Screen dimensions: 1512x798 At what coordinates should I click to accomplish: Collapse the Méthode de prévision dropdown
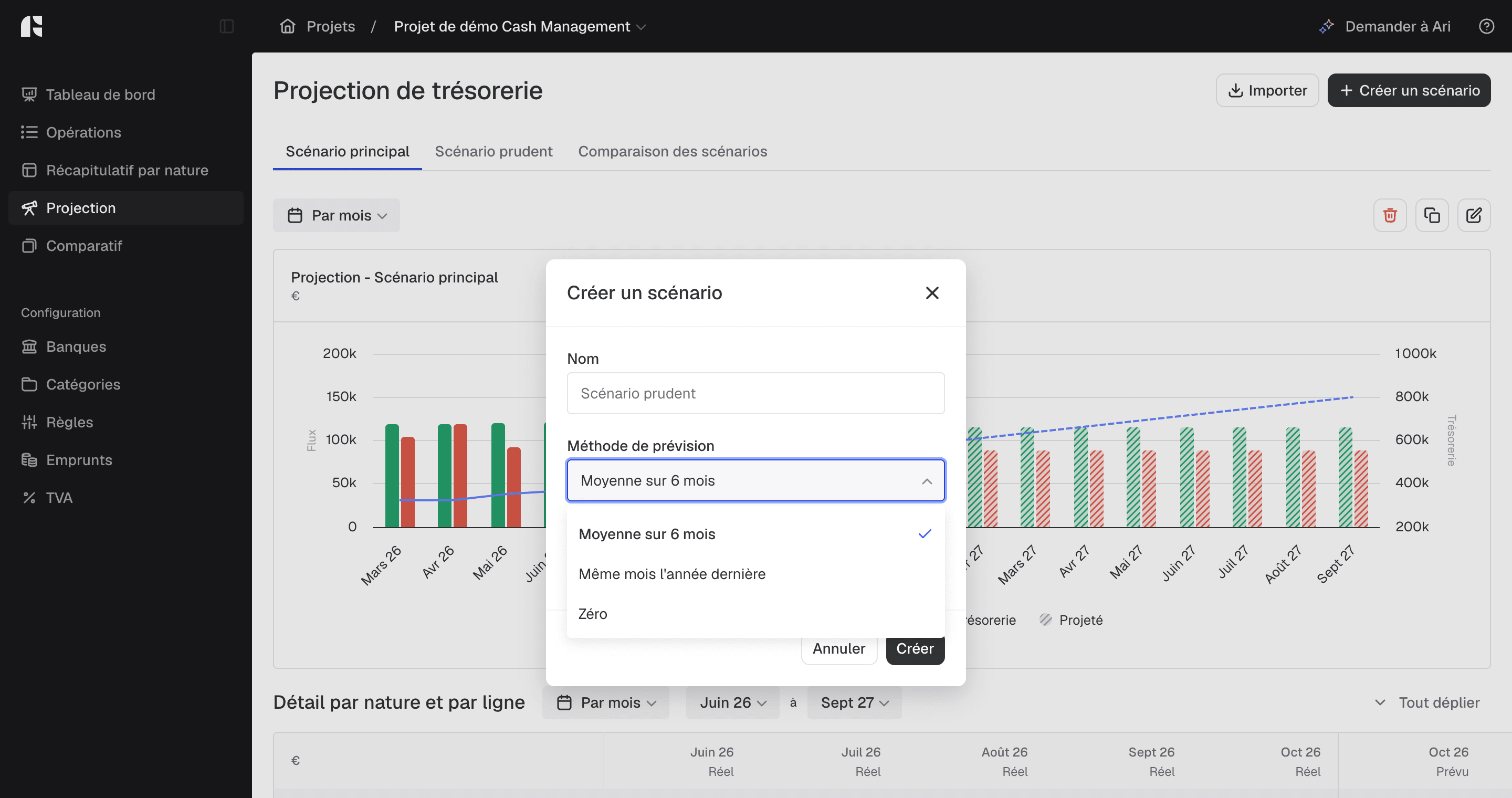point(755,480)
